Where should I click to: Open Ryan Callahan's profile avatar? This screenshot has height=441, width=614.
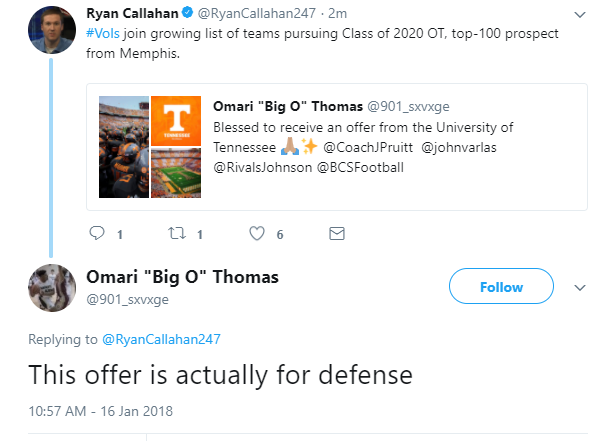click(x=52, y=30)
